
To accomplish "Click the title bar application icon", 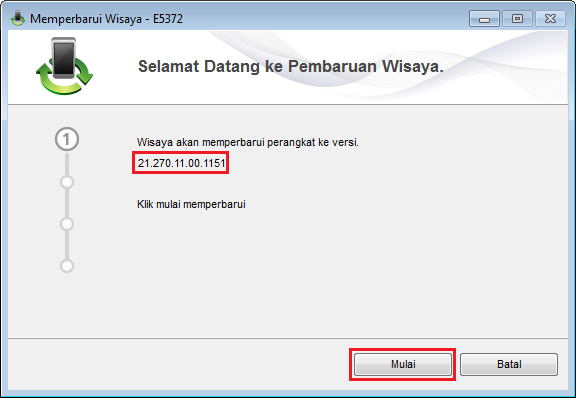I will 17,18.
